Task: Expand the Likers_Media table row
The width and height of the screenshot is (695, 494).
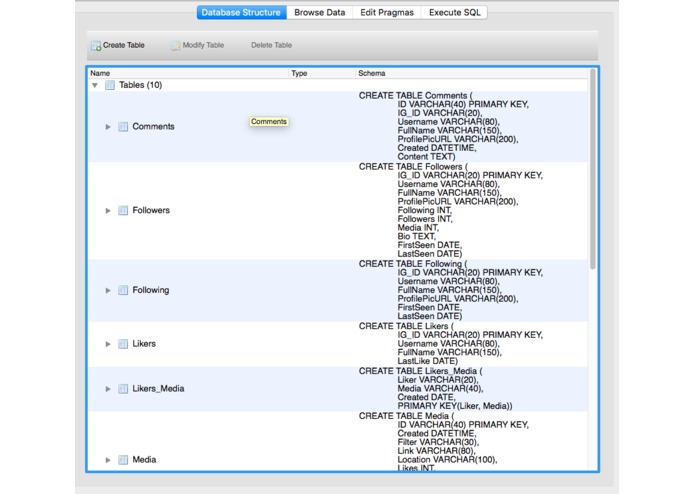Action: point(108,389)
